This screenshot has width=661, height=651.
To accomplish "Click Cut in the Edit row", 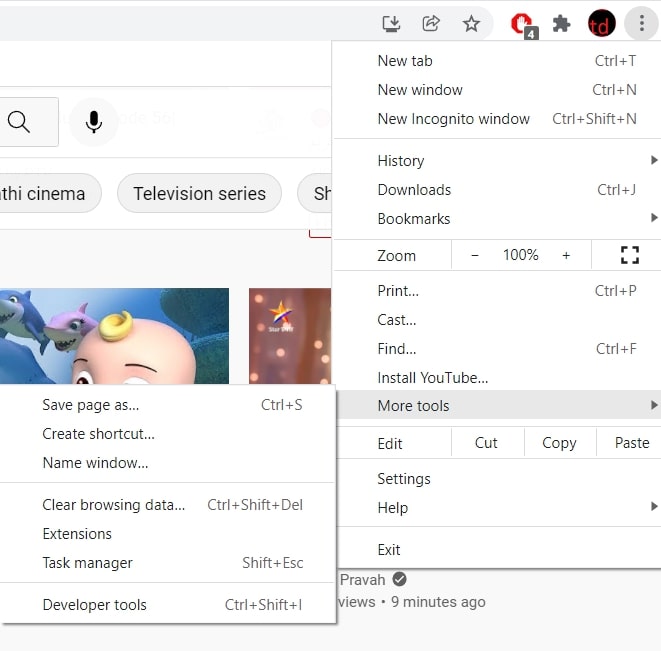I will [486, 443].
